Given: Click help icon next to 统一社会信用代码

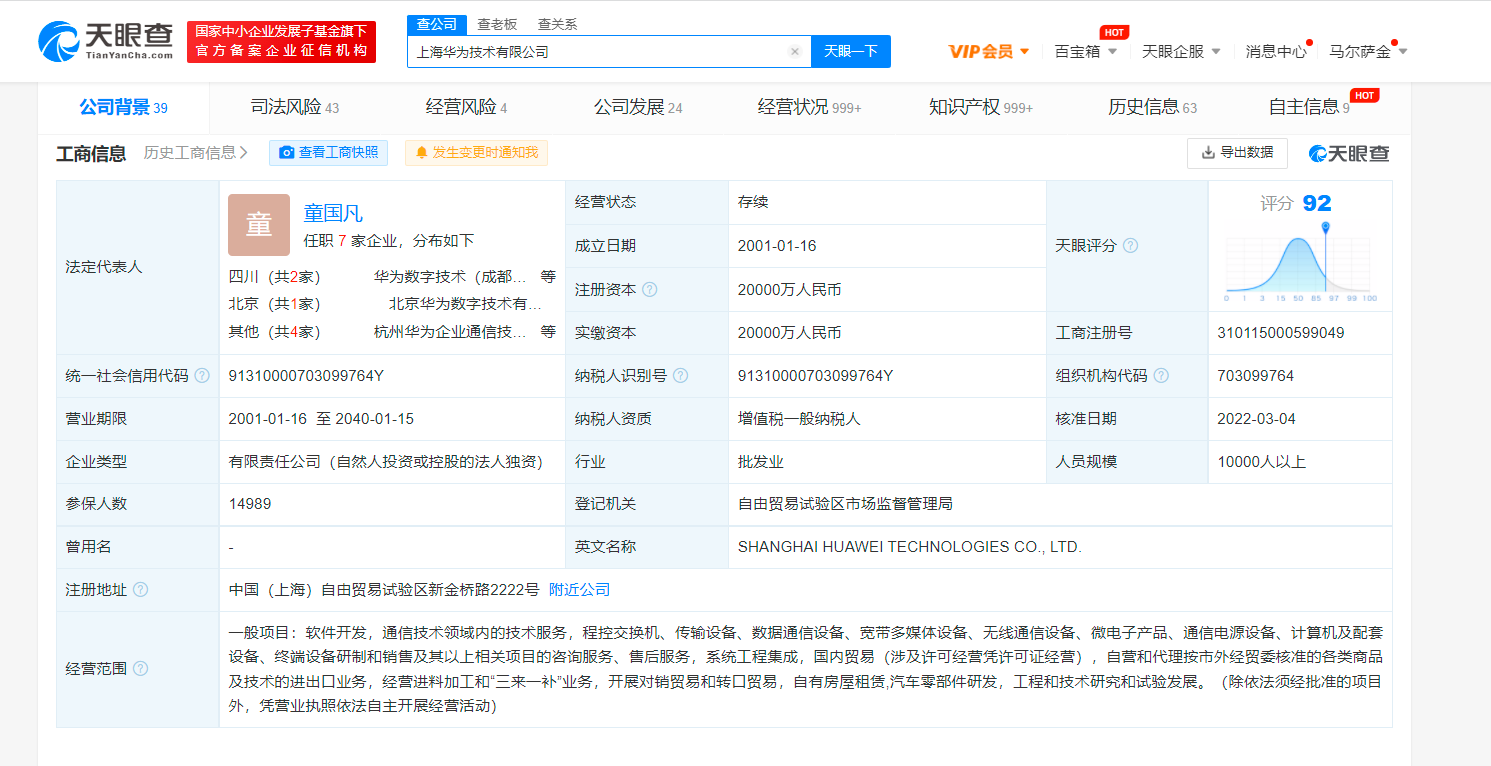Looking at the screenshot, I should (x=202, y=375).
